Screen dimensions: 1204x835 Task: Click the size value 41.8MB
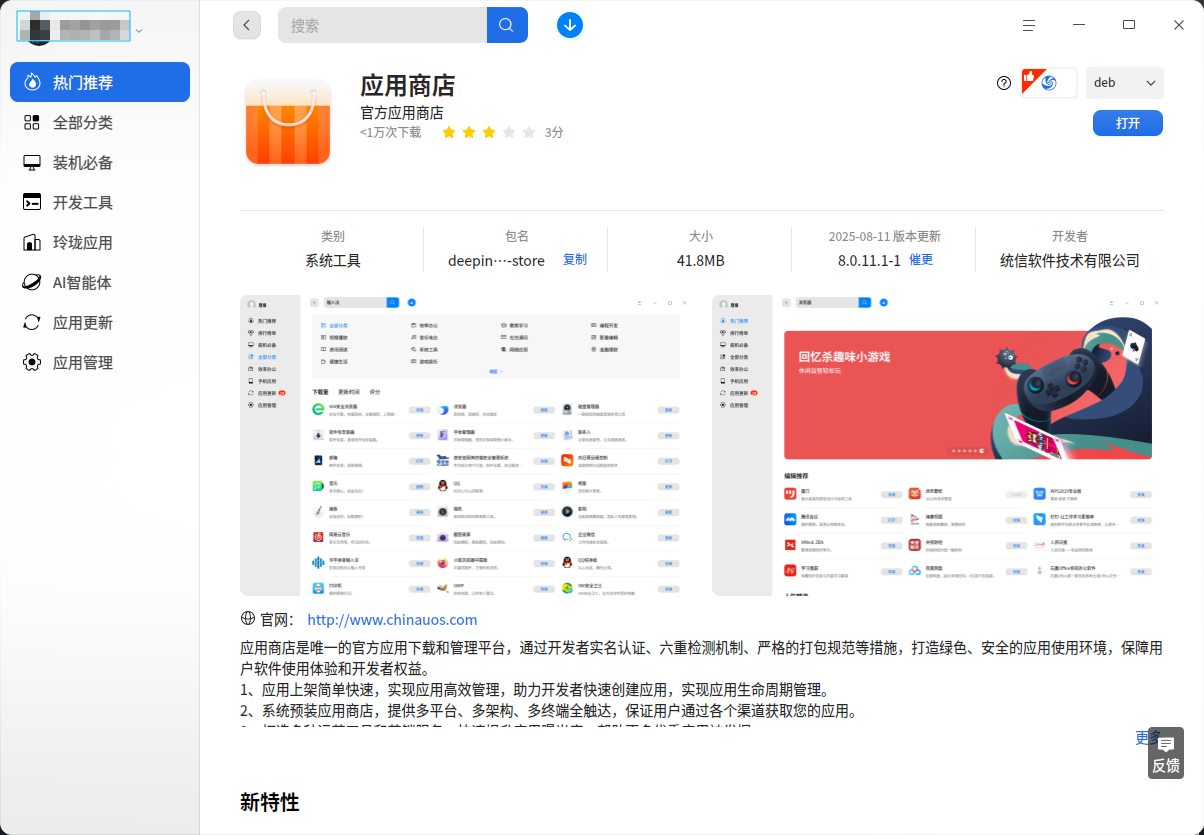pyautogui.click(x=700, y=261)
